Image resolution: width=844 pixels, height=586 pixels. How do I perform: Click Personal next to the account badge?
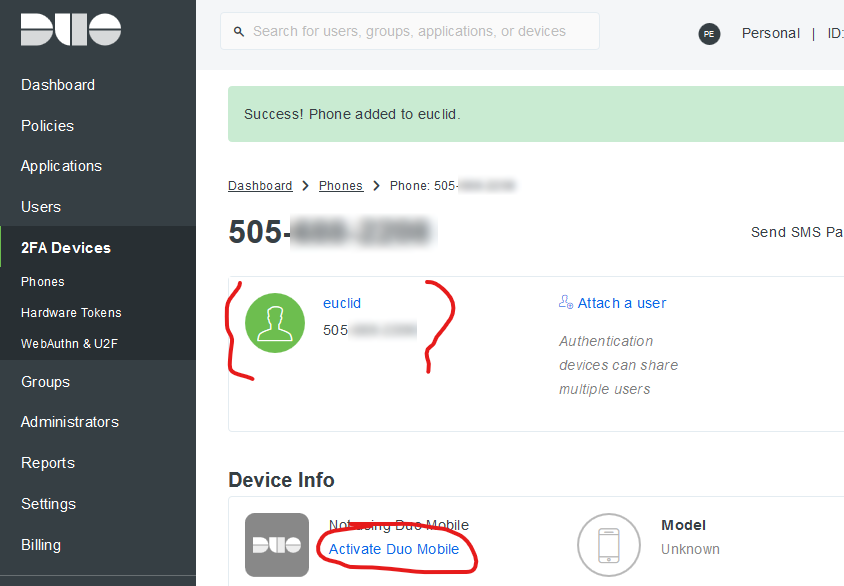tap(770, 33)
